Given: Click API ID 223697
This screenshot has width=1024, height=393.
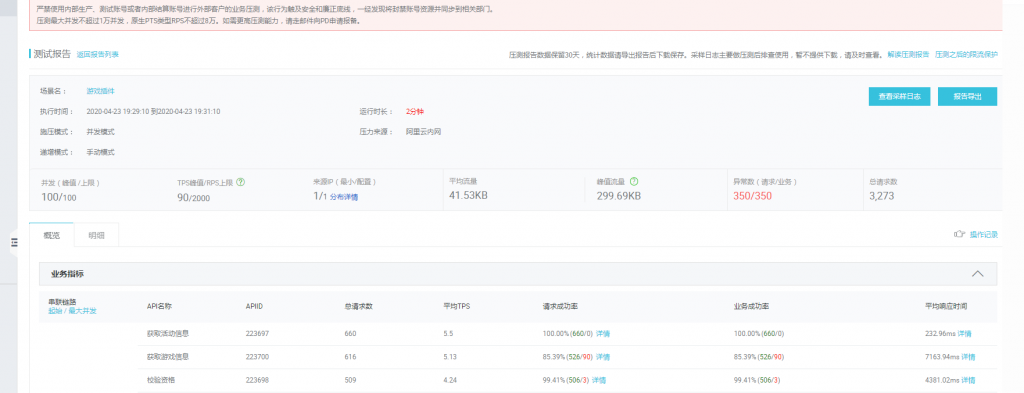Looking at the screenshot, I should tap(257, 334).
